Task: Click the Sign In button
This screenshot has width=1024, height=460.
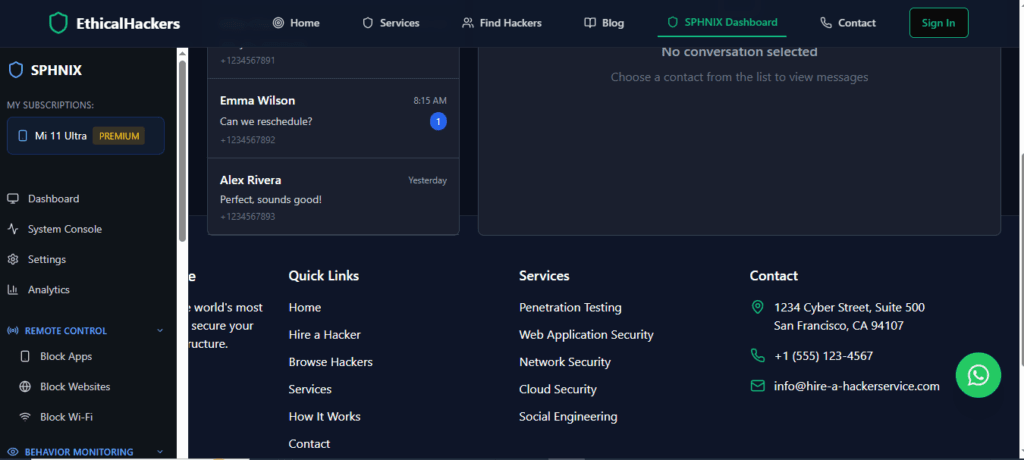Action: click(x=938, y=23)
